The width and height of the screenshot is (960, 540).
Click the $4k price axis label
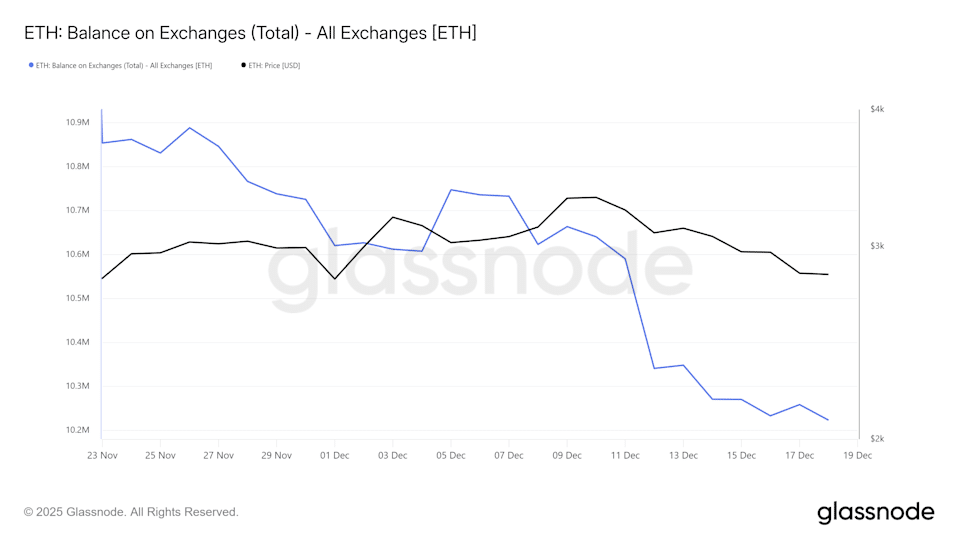point(878,108)
